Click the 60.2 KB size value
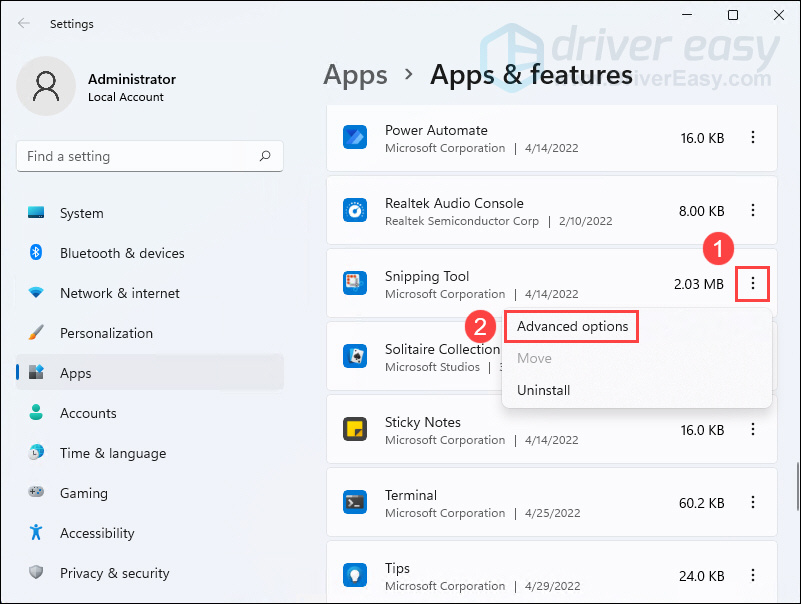 click(701, 503)
